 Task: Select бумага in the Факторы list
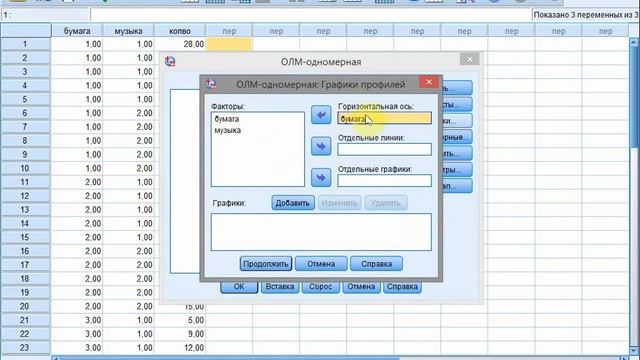click(x=227, y=119)
